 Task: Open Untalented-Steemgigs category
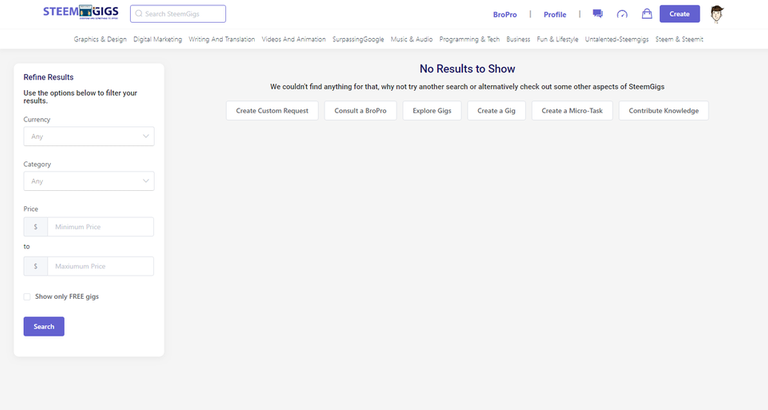[617, 39]
